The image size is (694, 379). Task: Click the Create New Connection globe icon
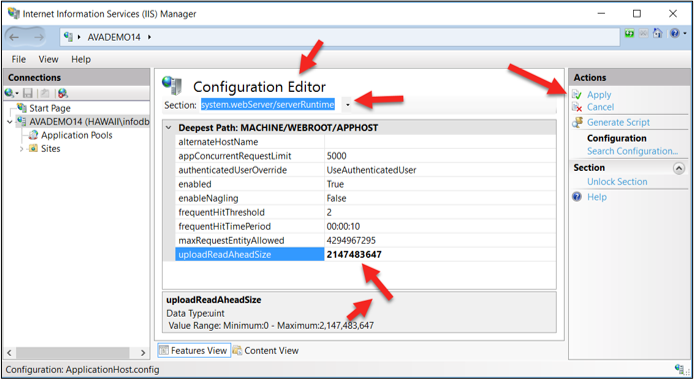point(9,93)
